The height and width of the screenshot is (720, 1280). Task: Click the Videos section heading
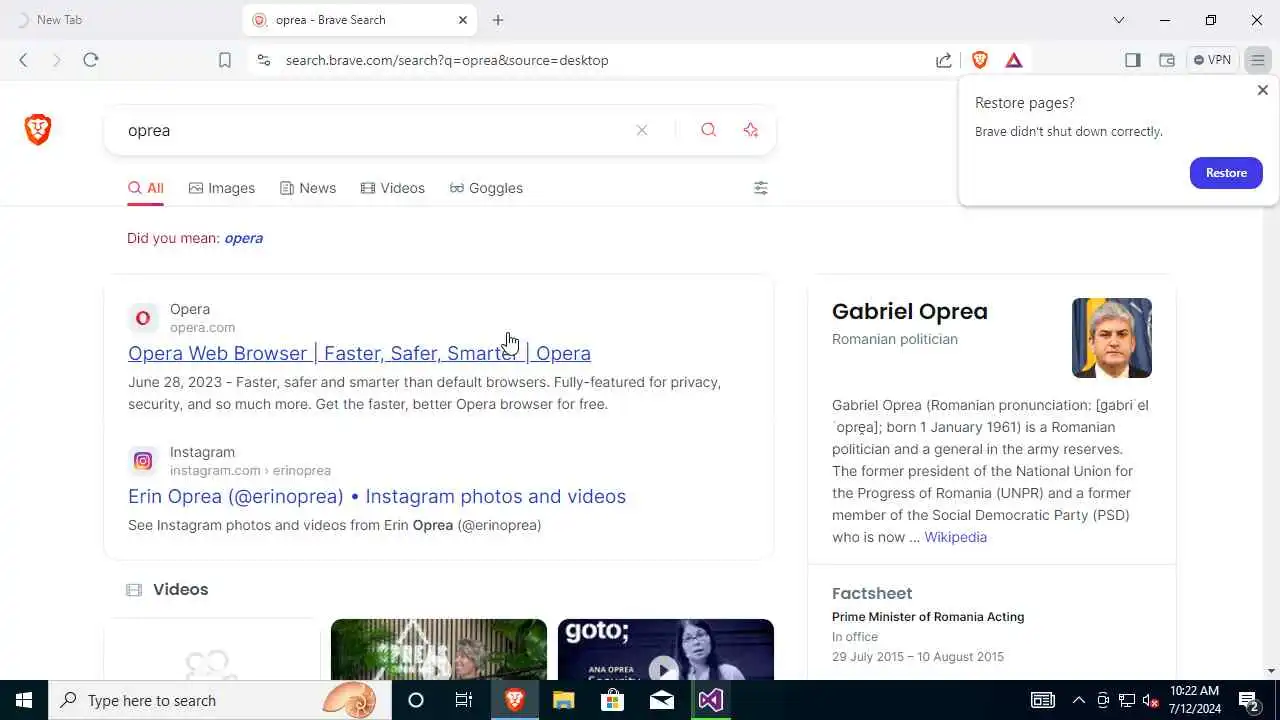(x=180, y=589)
